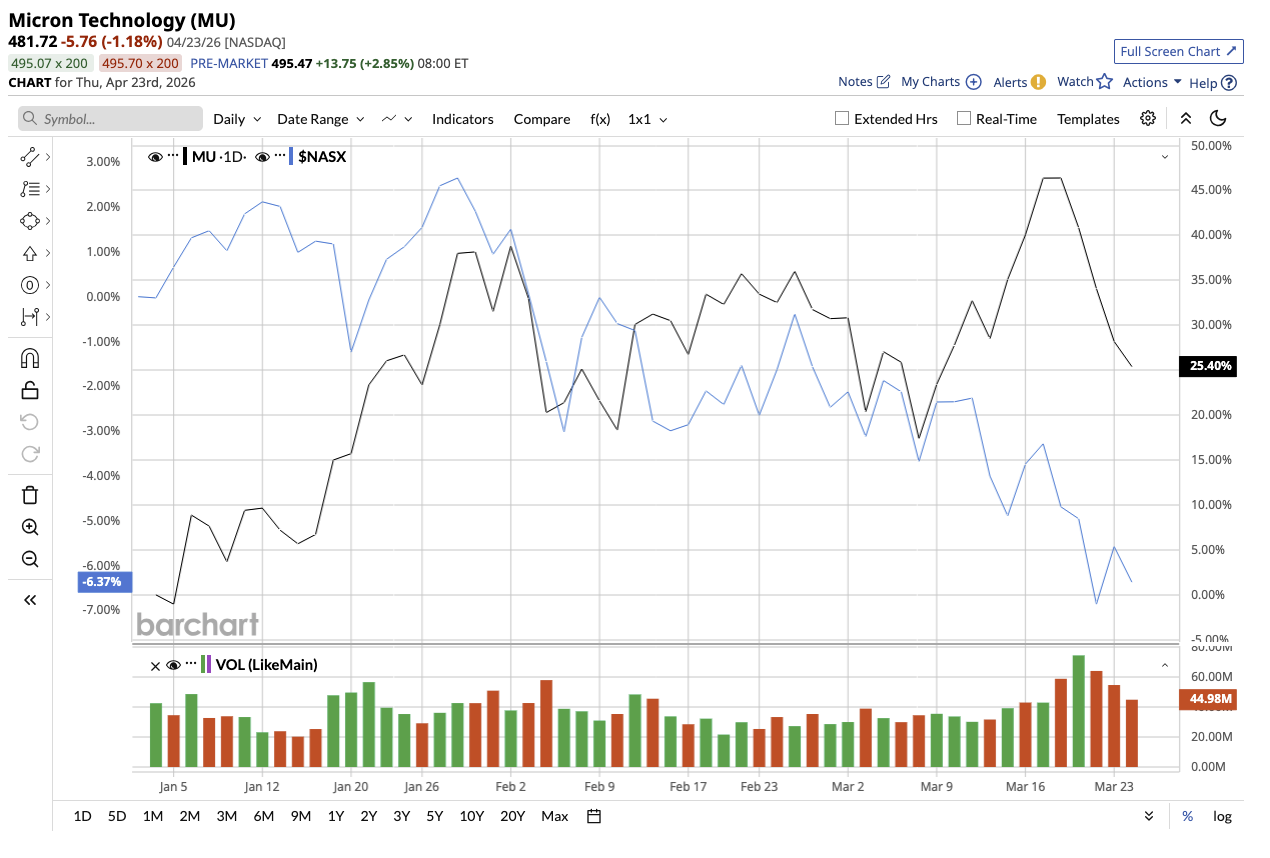Viewport: 1270px width, 858px height.
Task: Click the Symbol search field
Action: point(110,119)
